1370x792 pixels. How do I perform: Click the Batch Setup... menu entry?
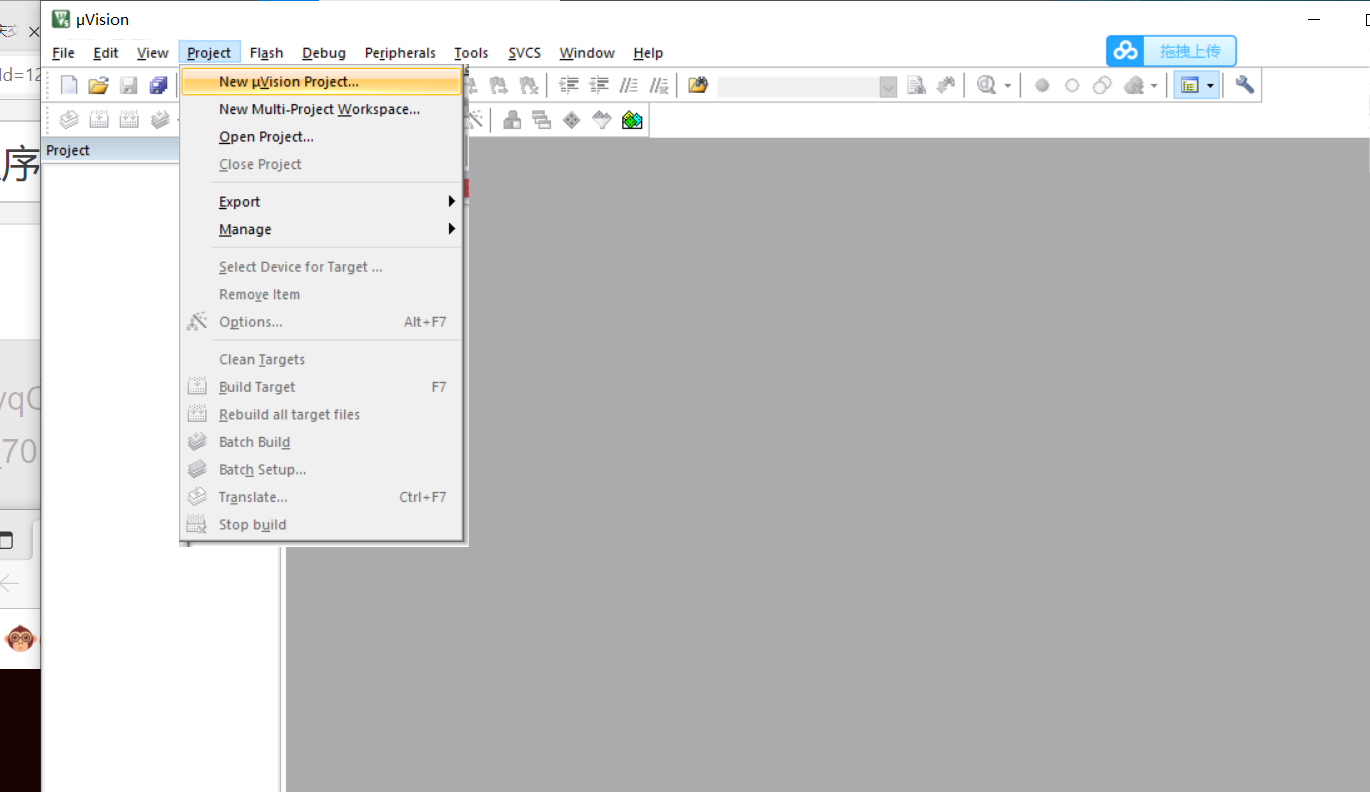coord(321,469)
